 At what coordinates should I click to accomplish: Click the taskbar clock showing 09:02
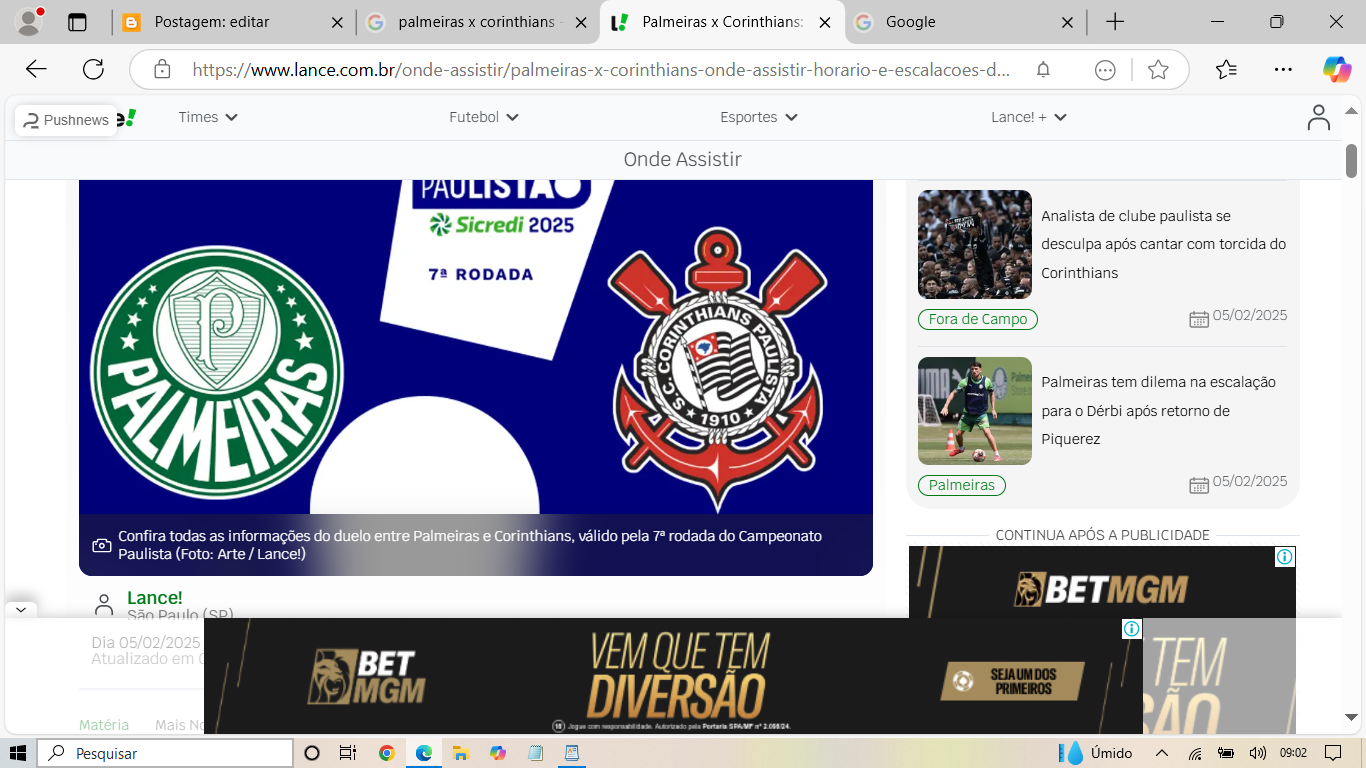[1293, 753]
